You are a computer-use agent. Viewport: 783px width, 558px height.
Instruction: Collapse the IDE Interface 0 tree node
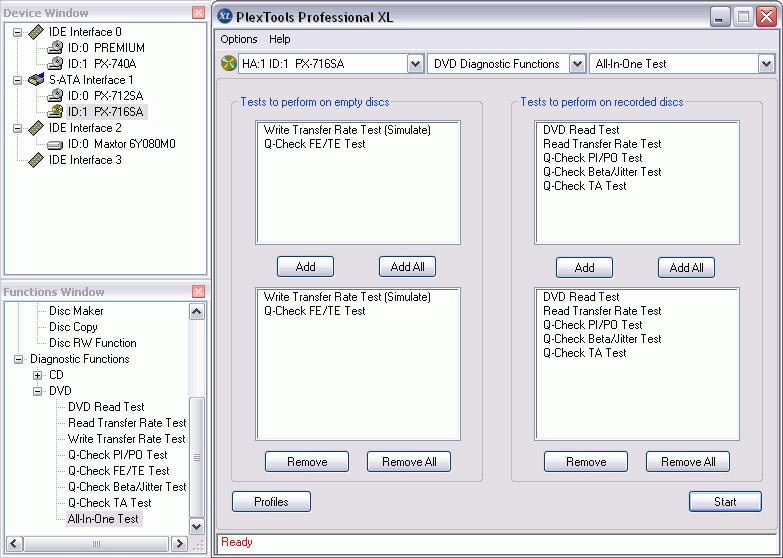pyautogui.click(x=17, y=32)
